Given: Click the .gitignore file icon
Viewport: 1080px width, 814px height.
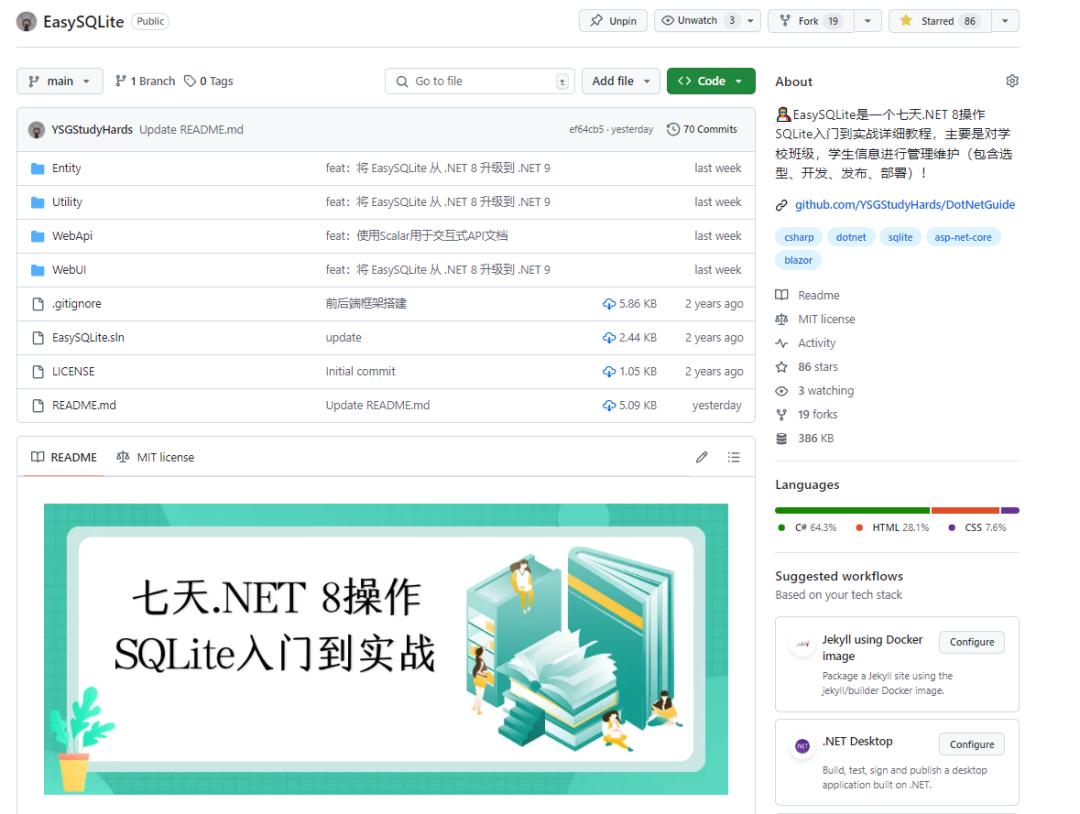Looking at the screenshot, I should (38, 304).
